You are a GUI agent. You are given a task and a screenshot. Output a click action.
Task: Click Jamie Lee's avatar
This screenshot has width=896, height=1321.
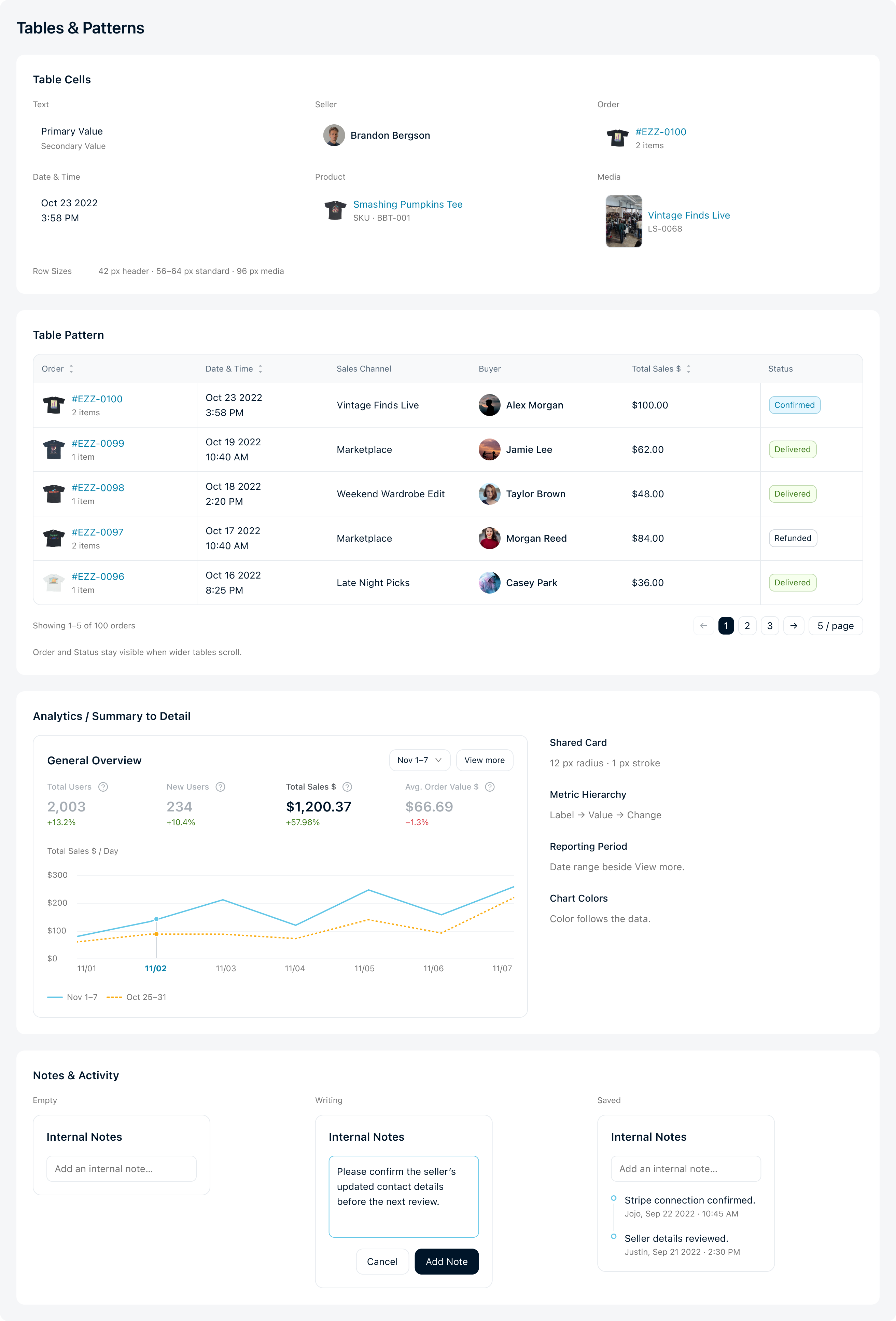(489, 450)
